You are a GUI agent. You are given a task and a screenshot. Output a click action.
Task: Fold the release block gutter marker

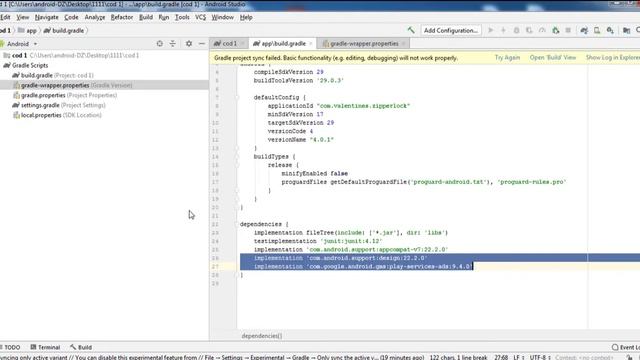pos(237,165)
